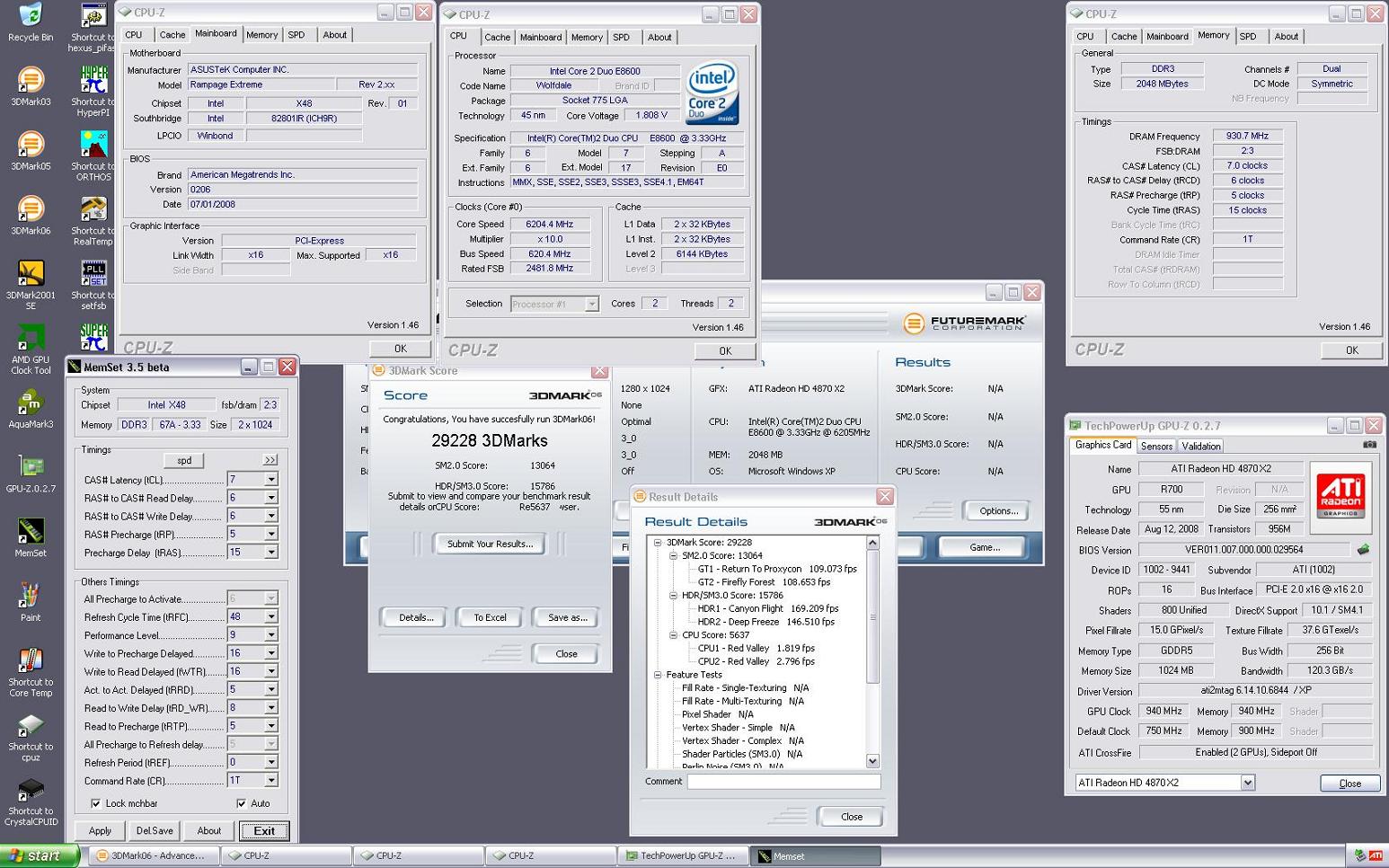Open Shortcut to HyperPI icon
1389x868 pixels.
tap(93, 92)
